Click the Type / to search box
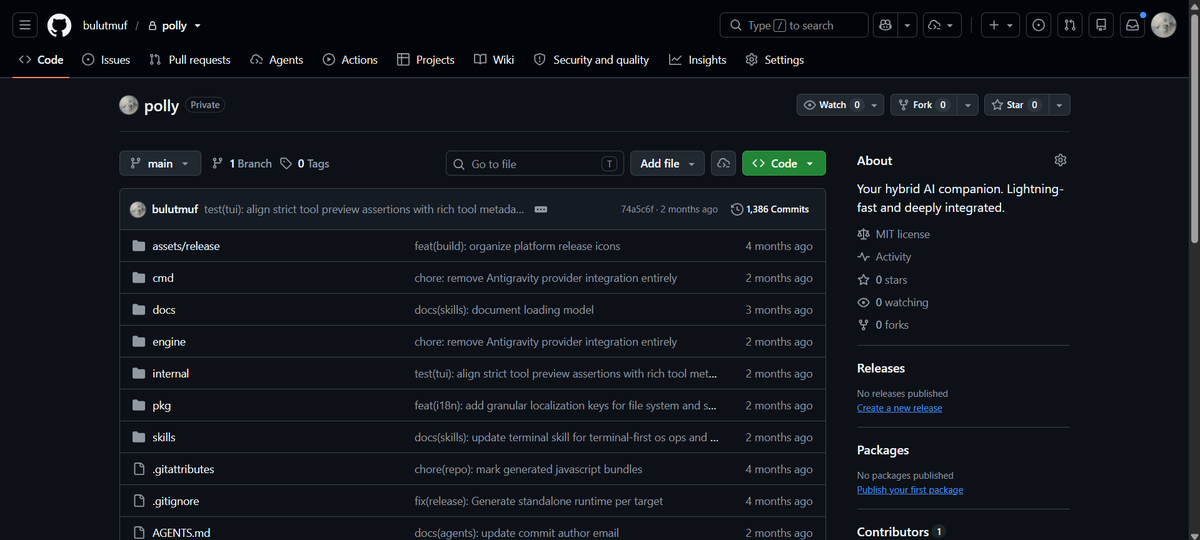This screenshot has width=1200, height=540. point(794,25)
